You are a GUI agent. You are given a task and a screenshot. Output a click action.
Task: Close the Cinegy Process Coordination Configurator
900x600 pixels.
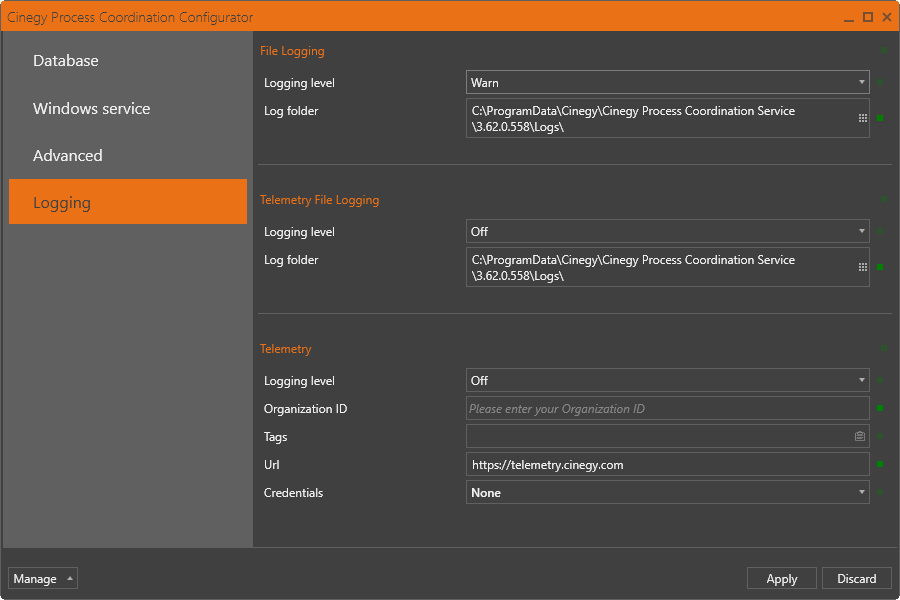click(887, 17)
